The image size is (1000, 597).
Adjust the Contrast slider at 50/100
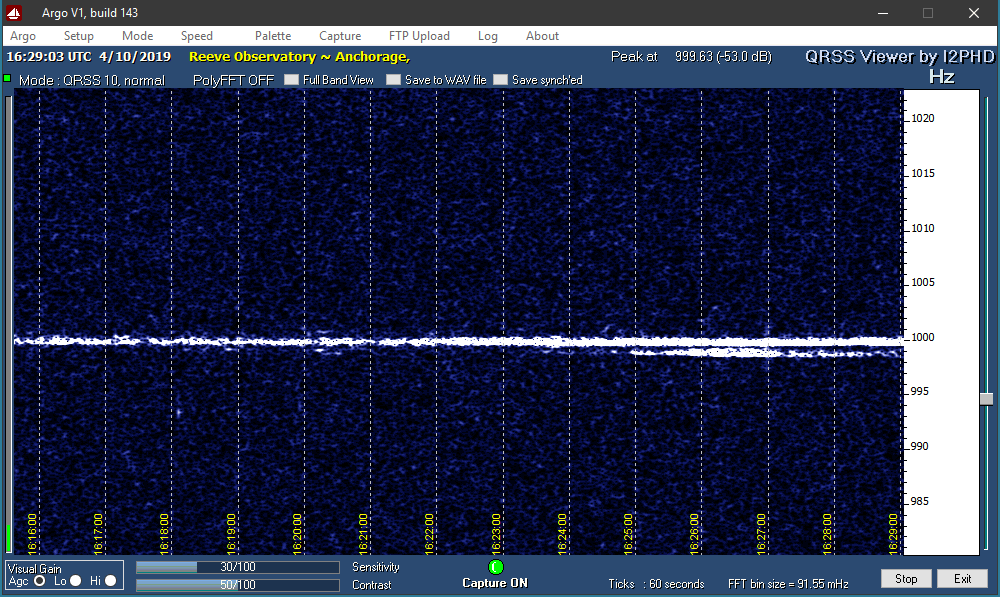(237, 585)
